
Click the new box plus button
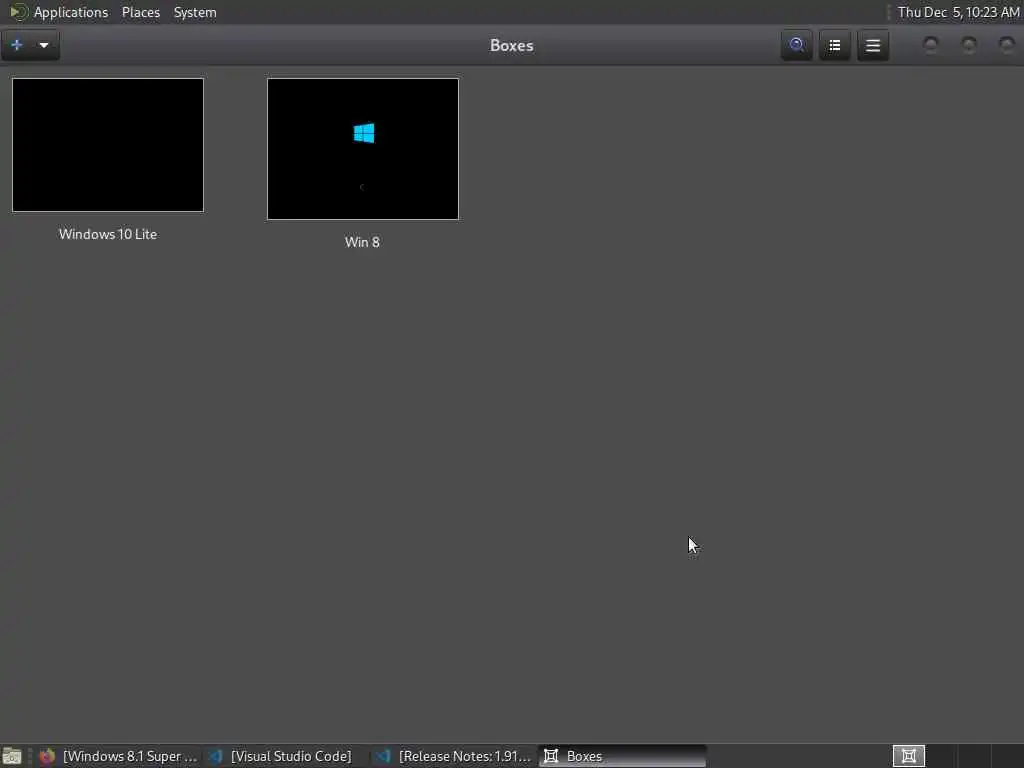(17, 45)
